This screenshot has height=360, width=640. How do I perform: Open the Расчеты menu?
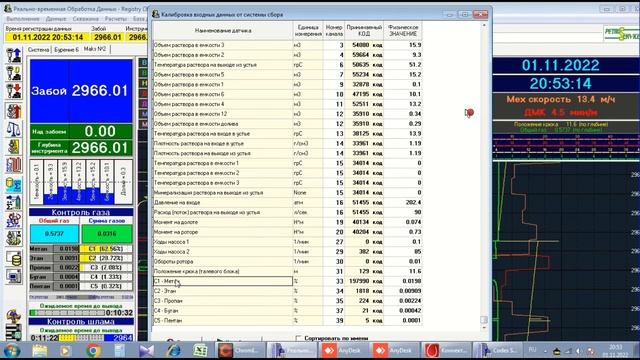[x=116, y=19]
